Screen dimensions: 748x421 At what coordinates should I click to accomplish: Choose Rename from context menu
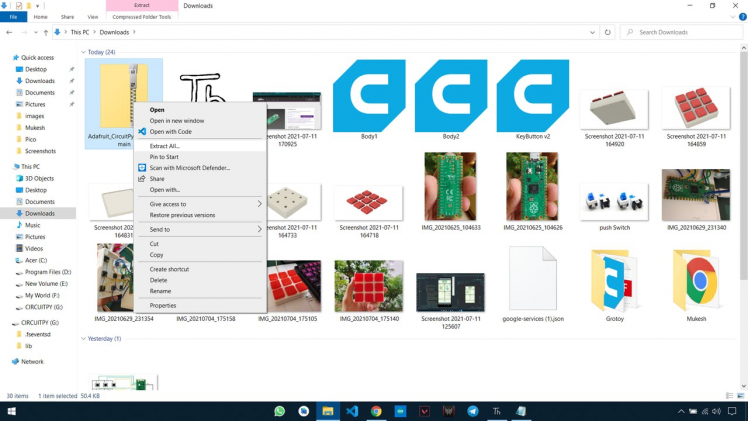tap(160, 291)
